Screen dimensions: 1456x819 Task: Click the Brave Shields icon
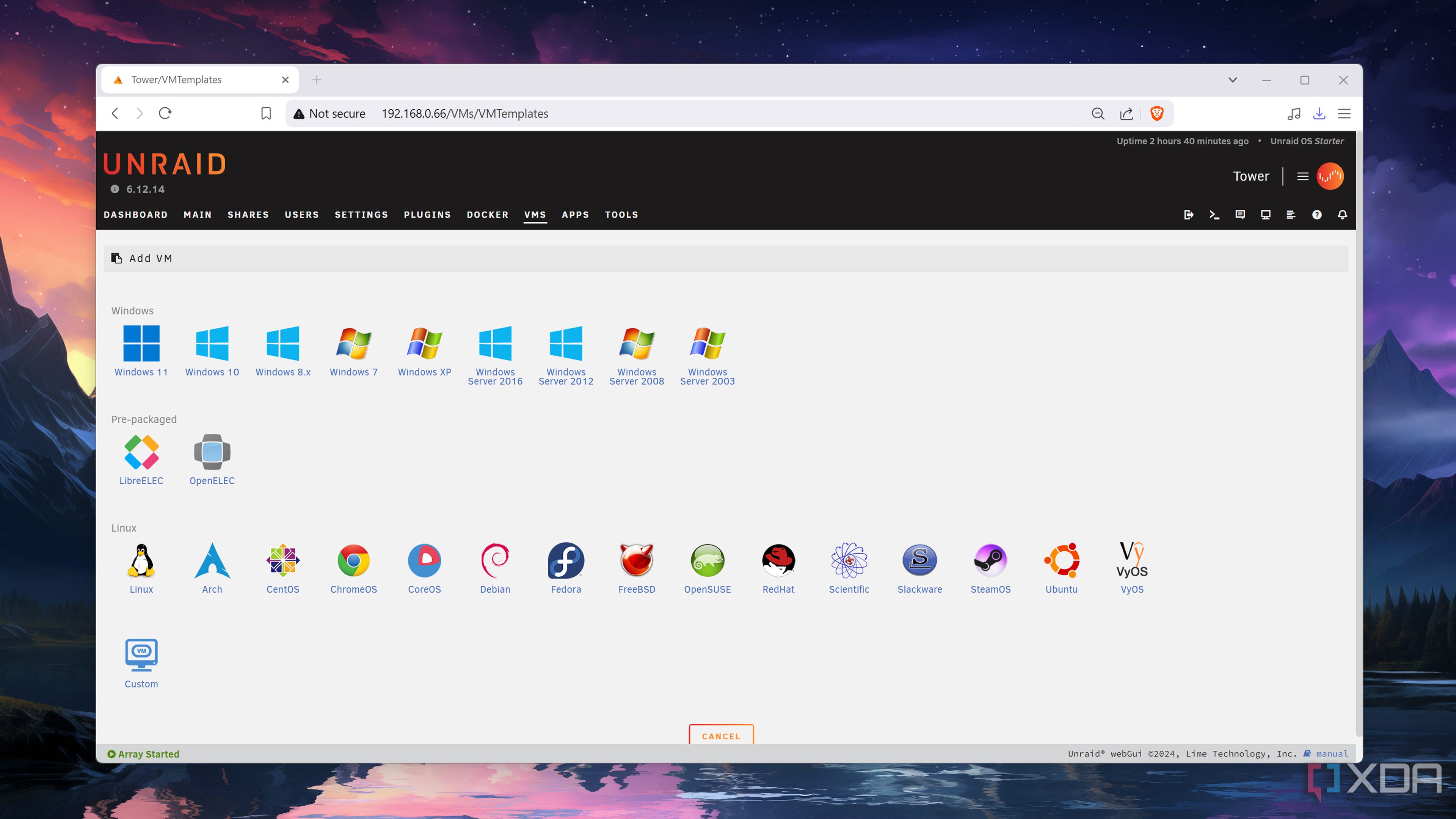click(x=1157, y=114)
